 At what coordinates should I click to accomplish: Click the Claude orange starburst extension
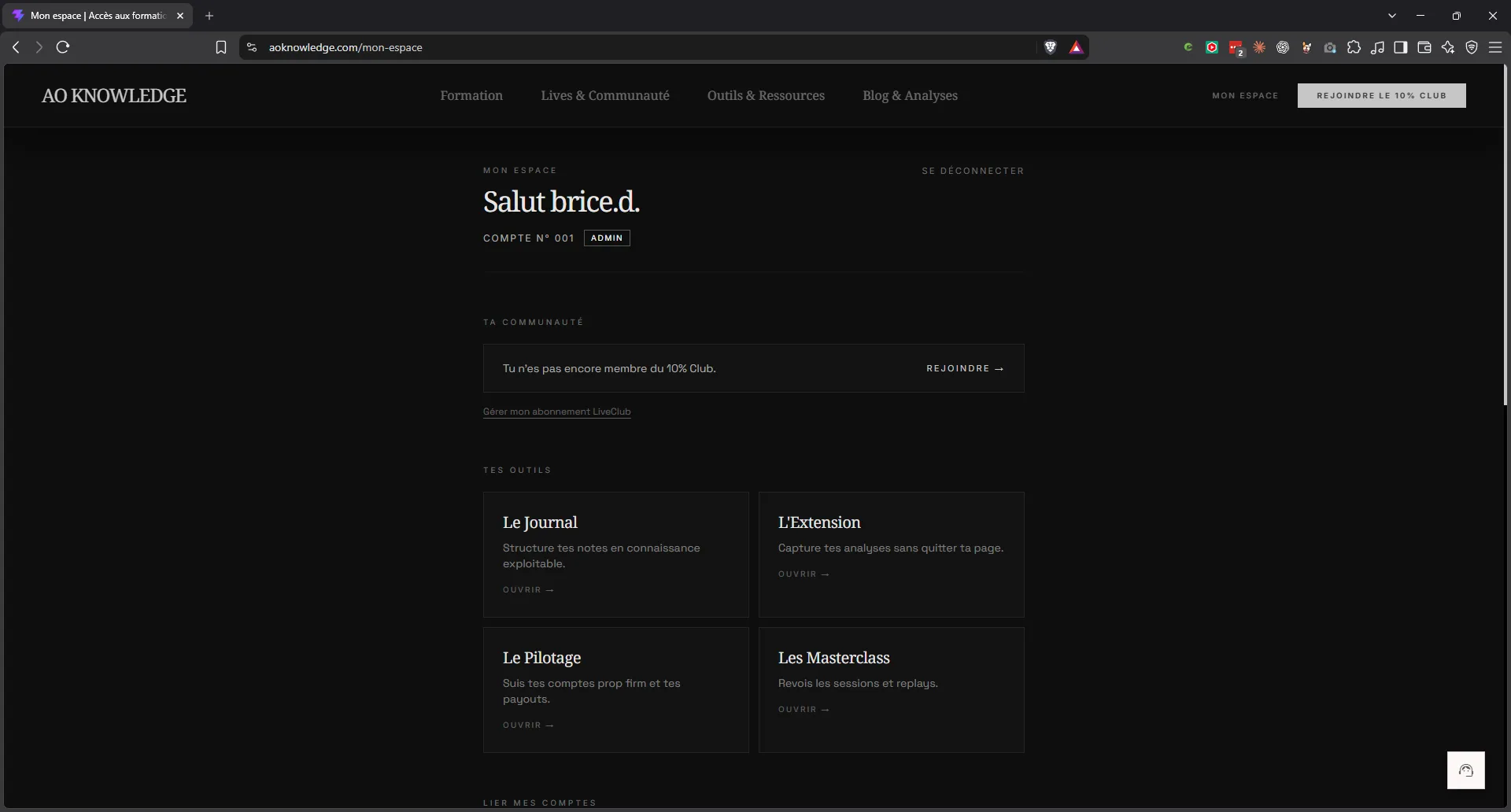pos(1259,47)
